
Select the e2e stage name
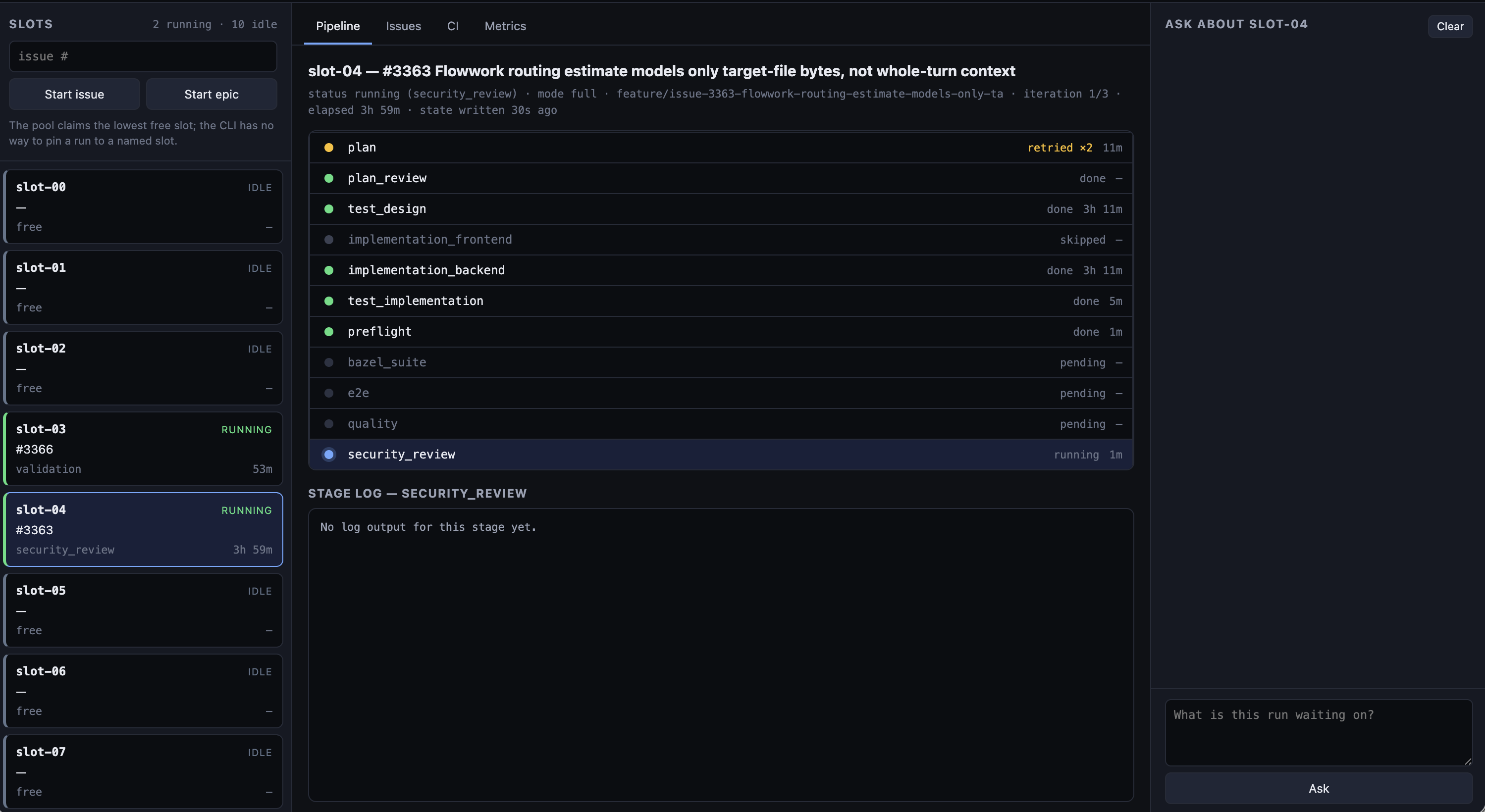[358, 393]
